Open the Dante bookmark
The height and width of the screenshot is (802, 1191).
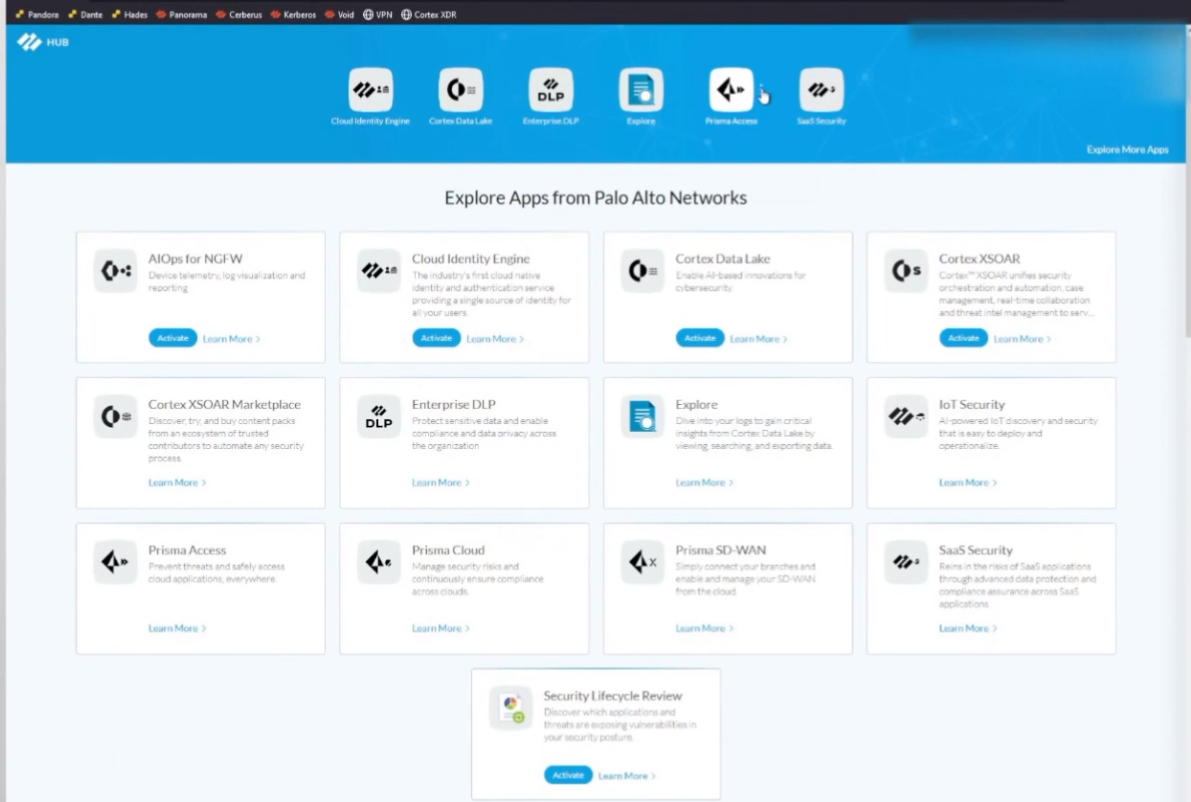coord(85,14)
